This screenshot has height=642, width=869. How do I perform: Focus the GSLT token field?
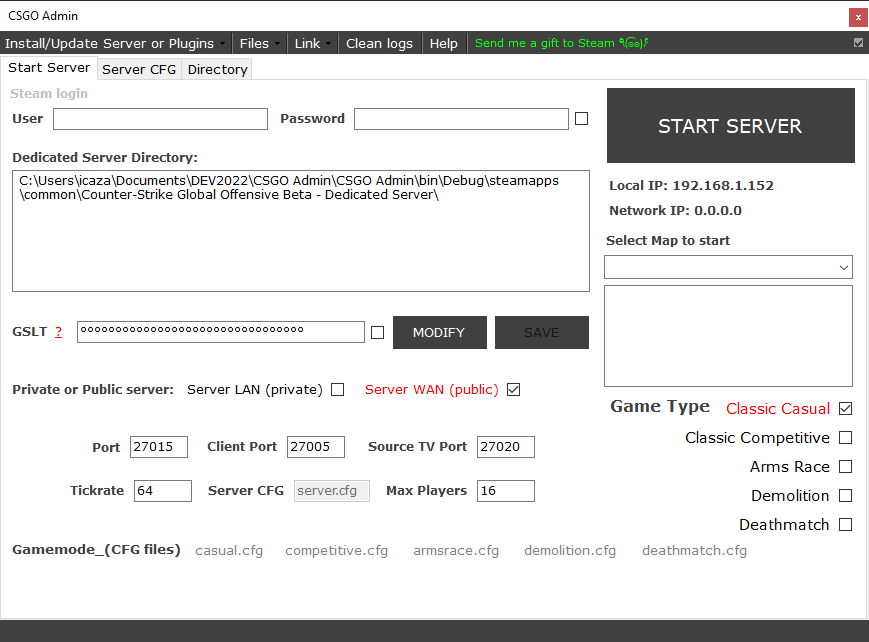coord(221,332)
